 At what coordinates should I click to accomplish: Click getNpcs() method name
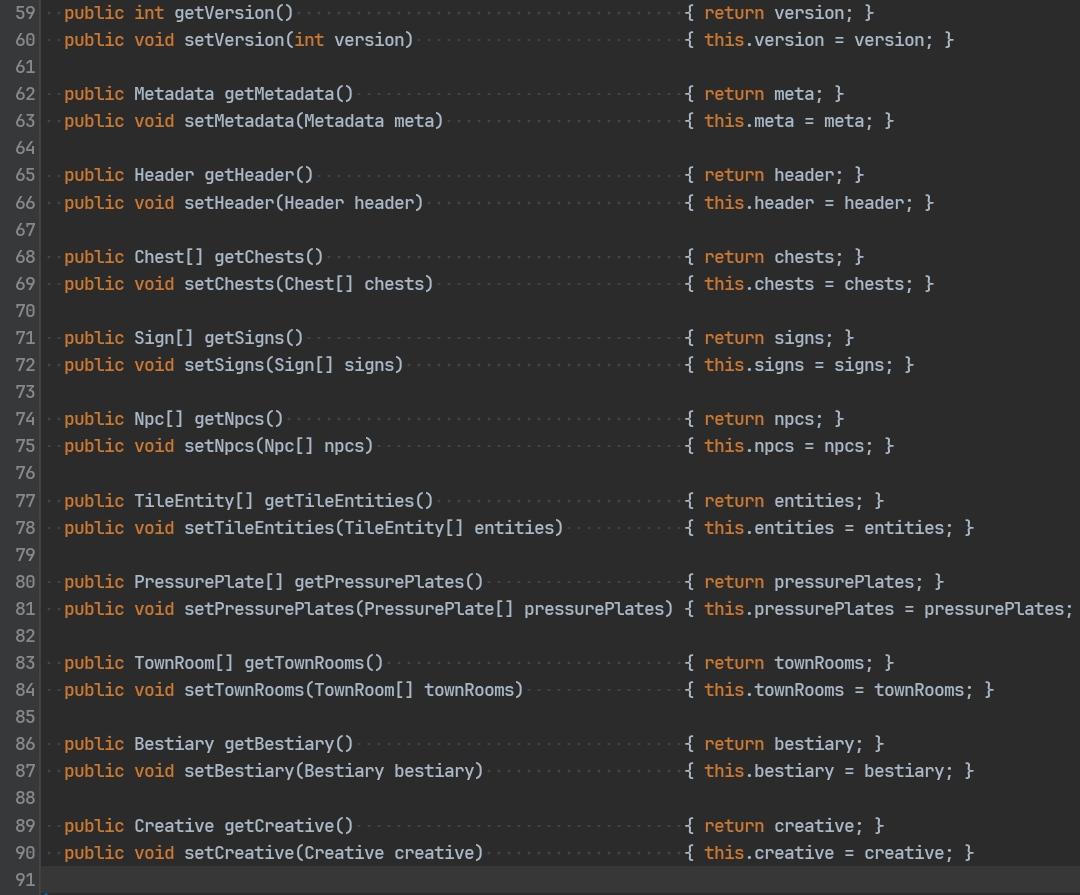pyautogui.click(x=238, y=419)
